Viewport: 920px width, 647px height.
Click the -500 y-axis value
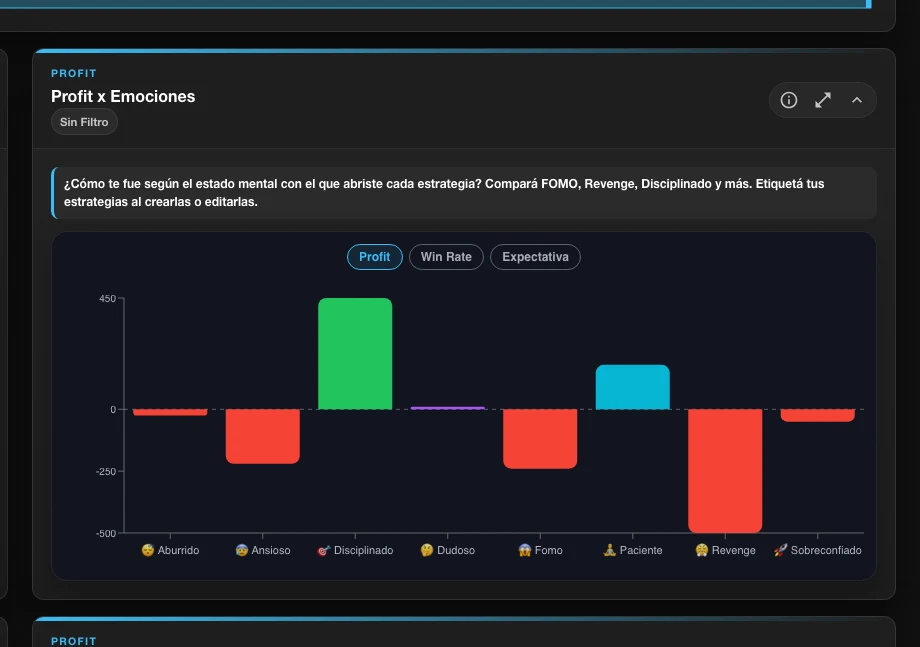click(106, 533)
